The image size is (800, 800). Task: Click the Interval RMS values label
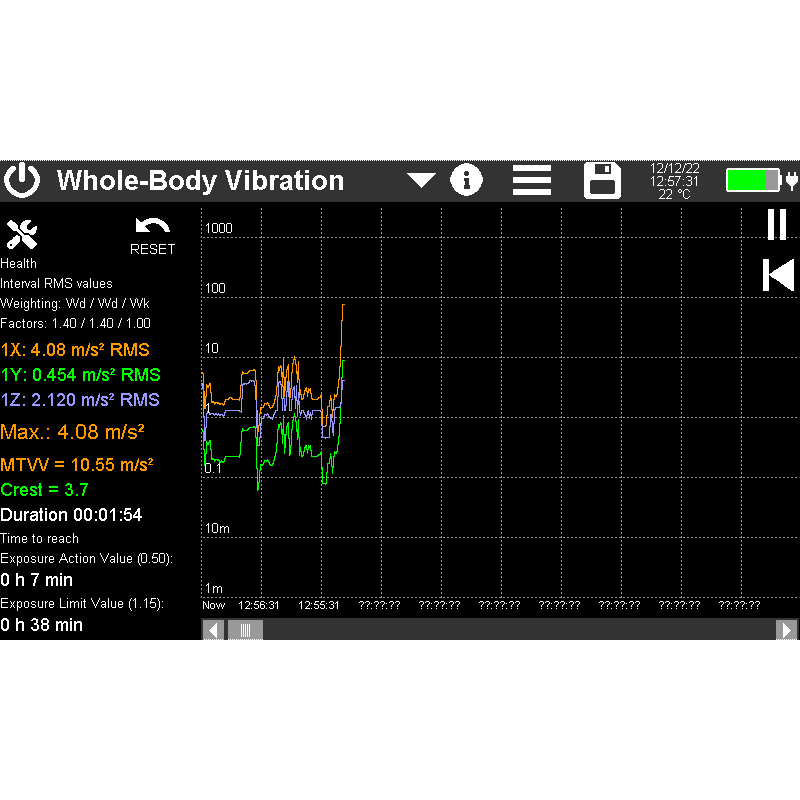tap(56, 284)
